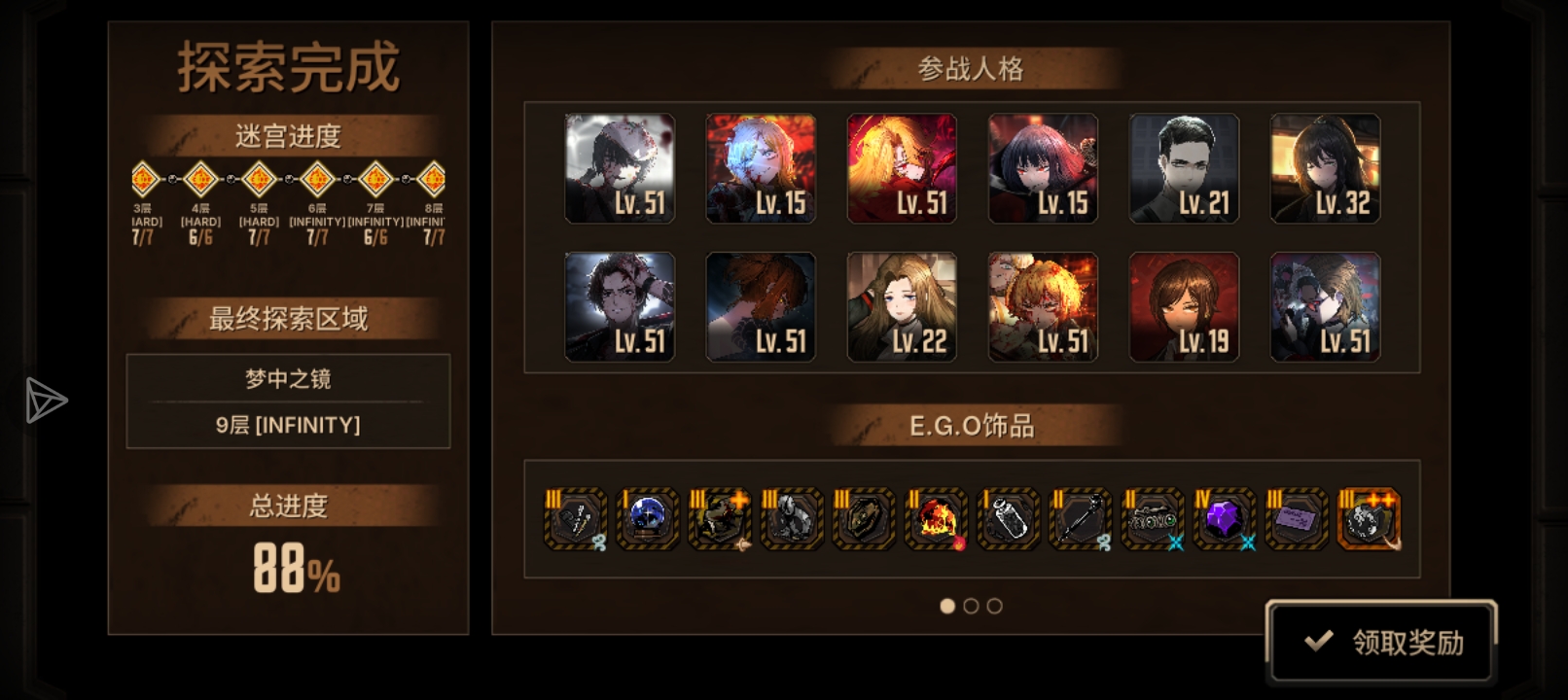Select the coffin E.G.O gift
The height and width of the screenshot is (700, 1568).
(864, 518)
